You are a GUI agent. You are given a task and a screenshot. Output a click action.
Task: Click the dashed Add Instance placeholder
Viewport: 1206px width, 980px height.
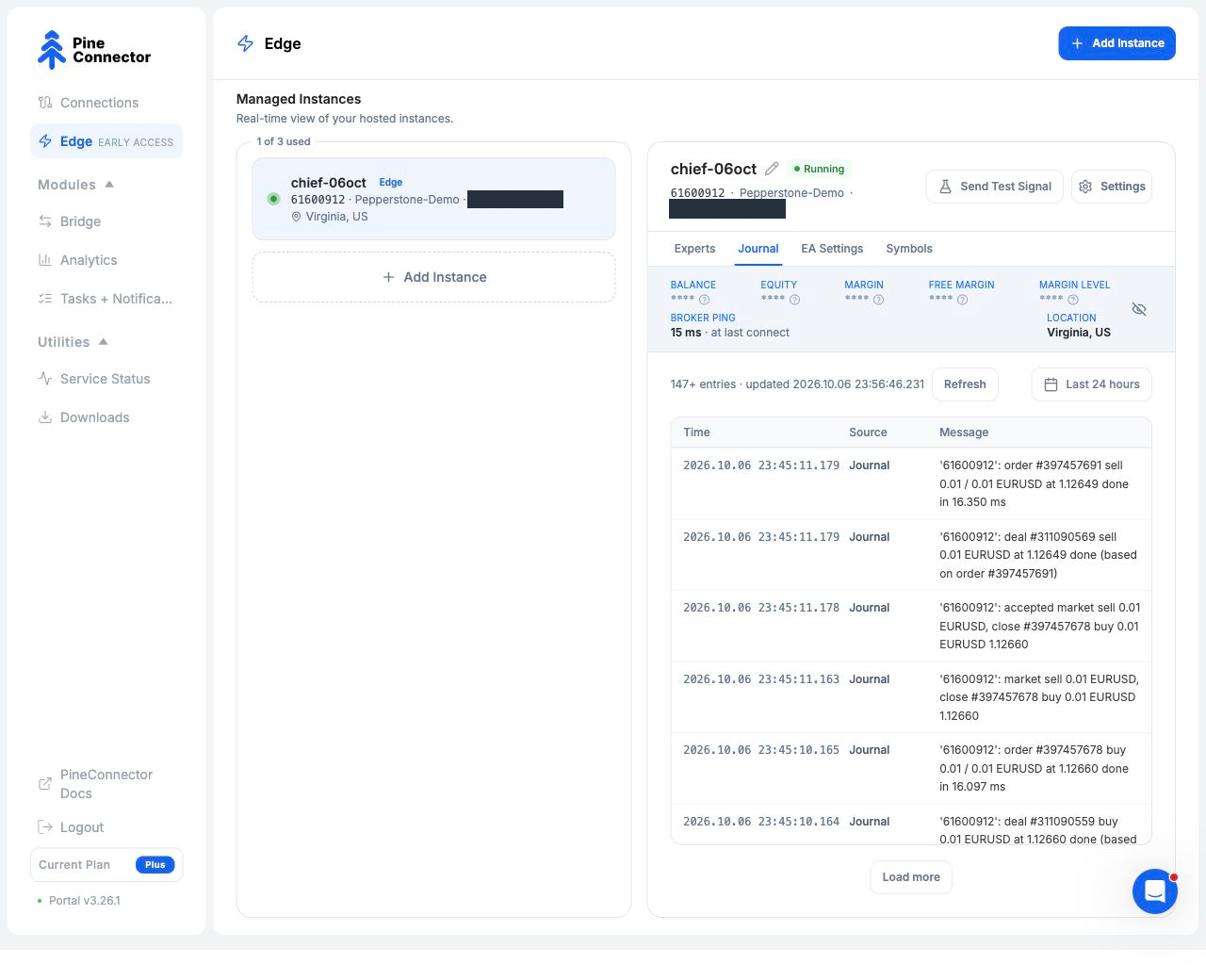coord(433,277)
